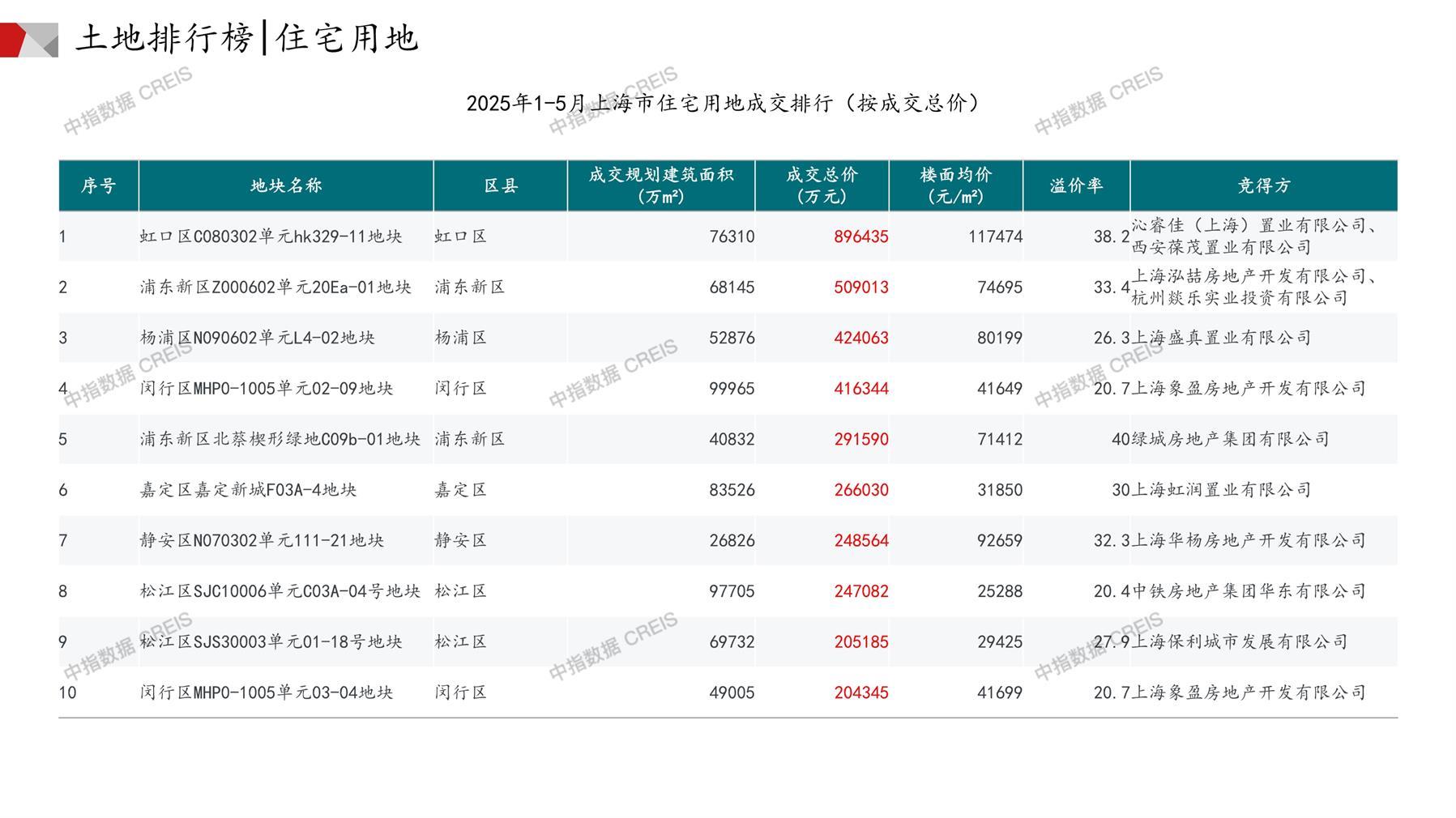Click the floor price value 117474
Viewport: 1456px width, 818px height.
point(994,236)
